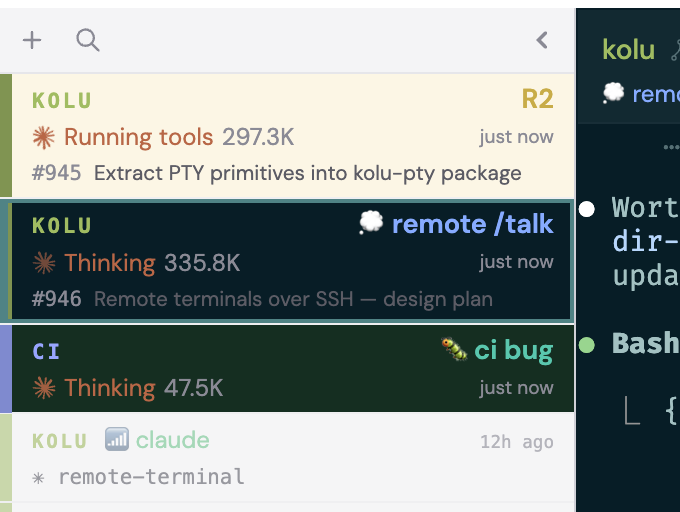Click the spinner icon beside Thinking 335.8K
This screenshot has height=512, width=680.
44,263
